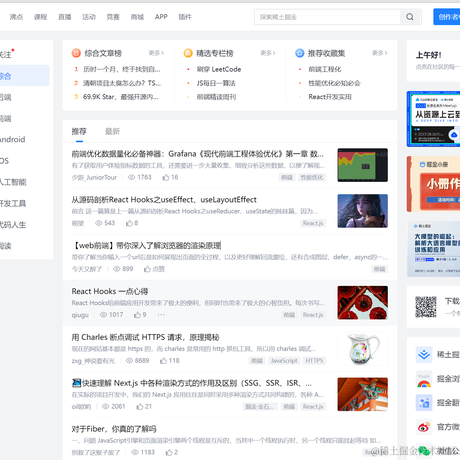Click the JavaScript tag on Charles article

284,361
